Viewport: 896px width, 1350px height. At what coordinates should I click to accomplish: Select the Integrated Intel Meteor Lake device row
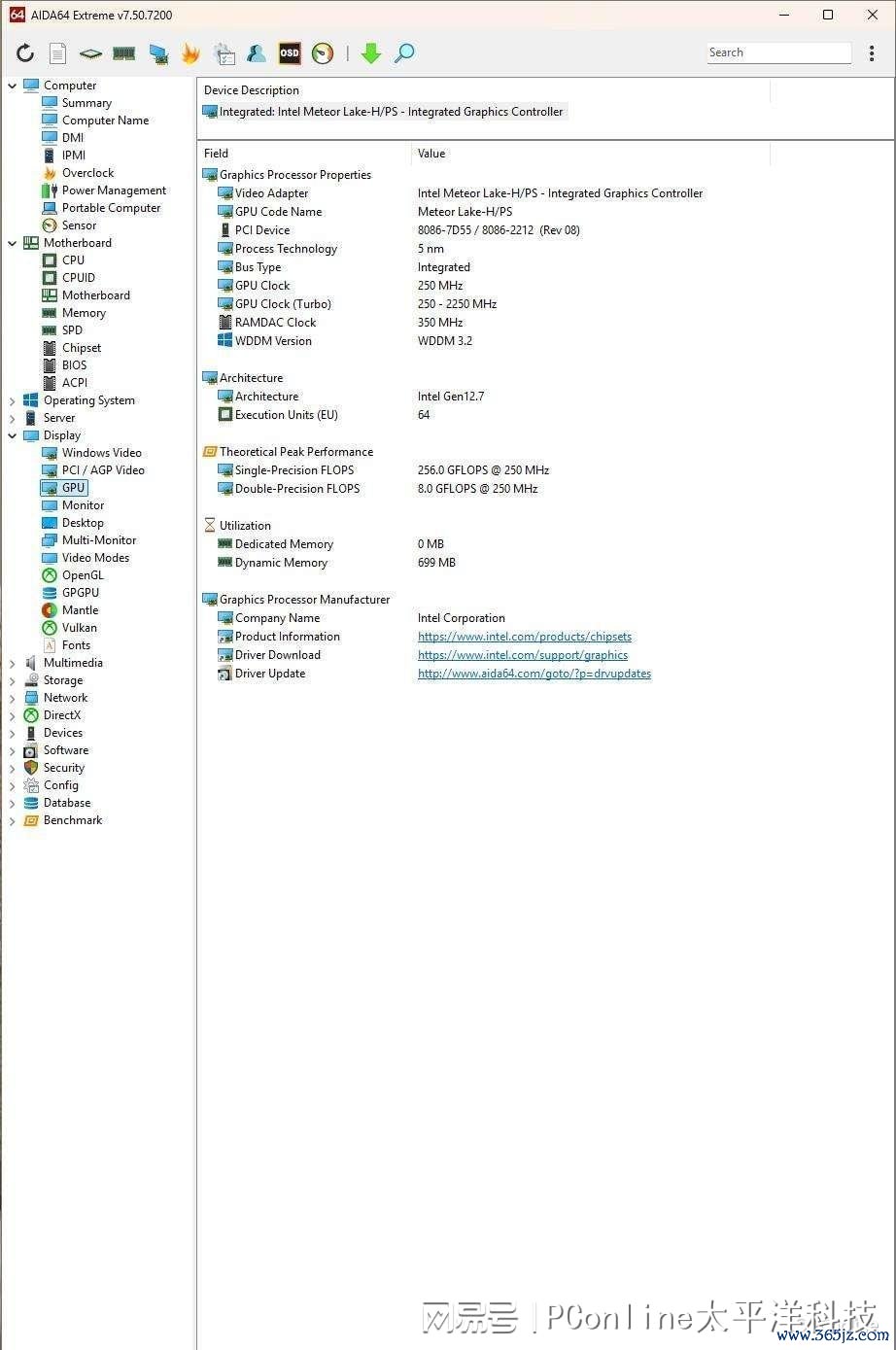(x=383, y=112)
